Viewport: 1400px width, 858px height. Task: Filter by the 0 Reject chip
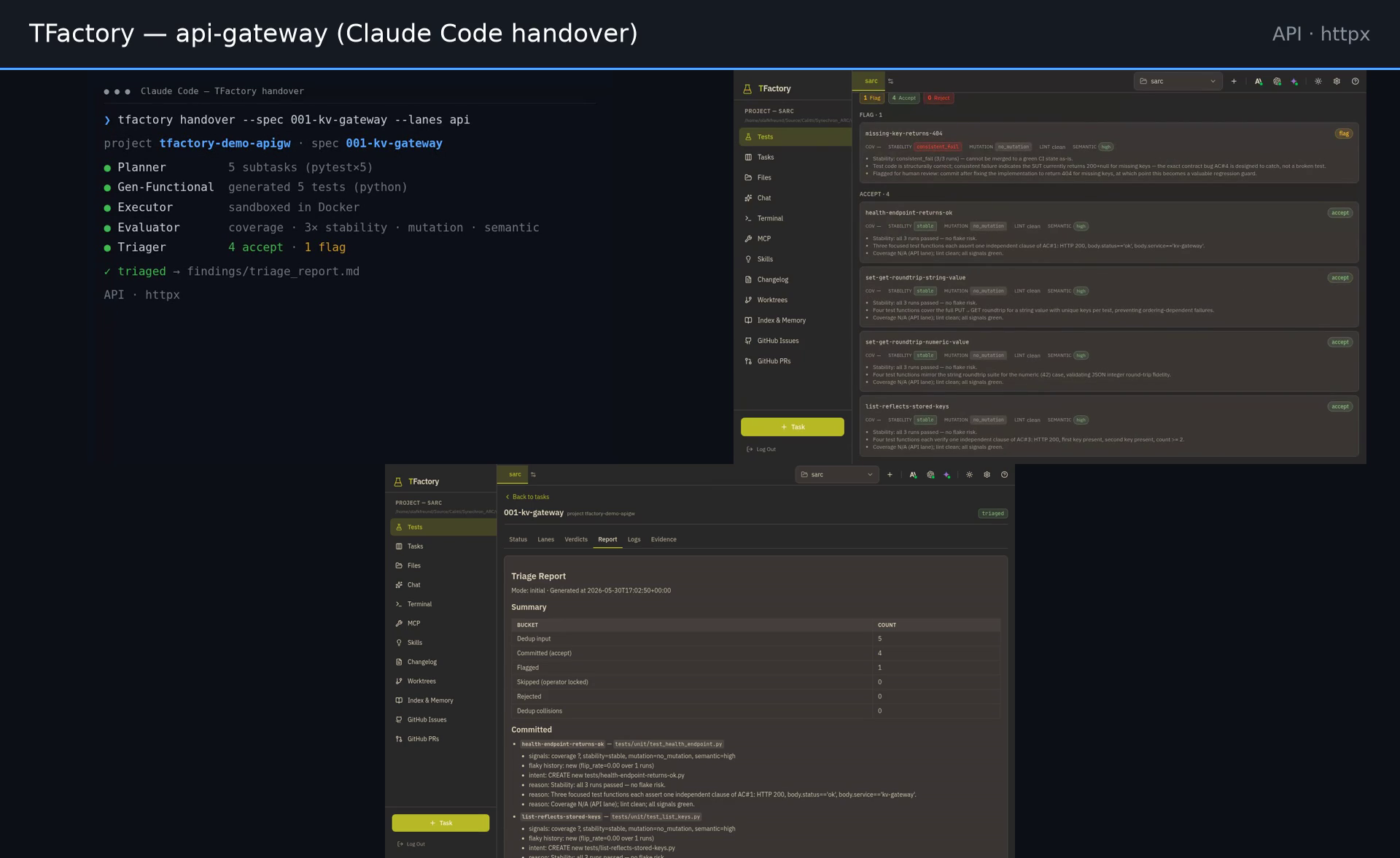click(x=938, y=98)
